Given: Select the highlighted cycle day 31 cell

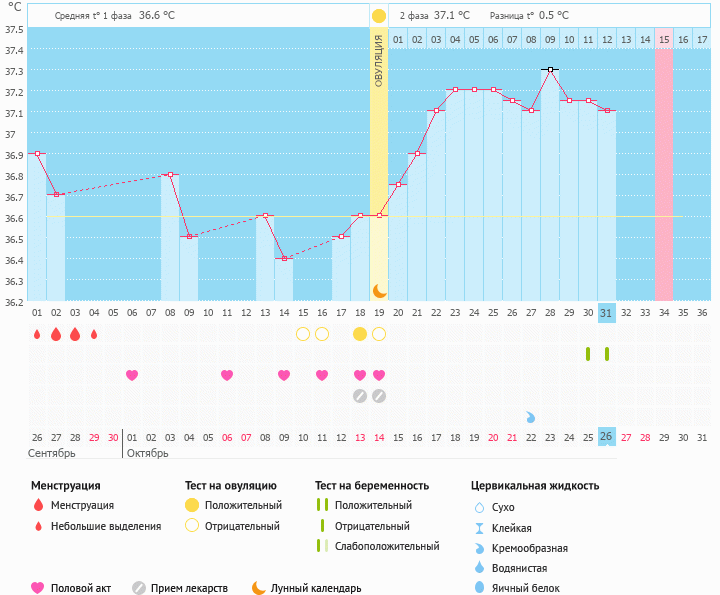Looking at the screenshot, I should pyautogui.click(x=607, y=313).
